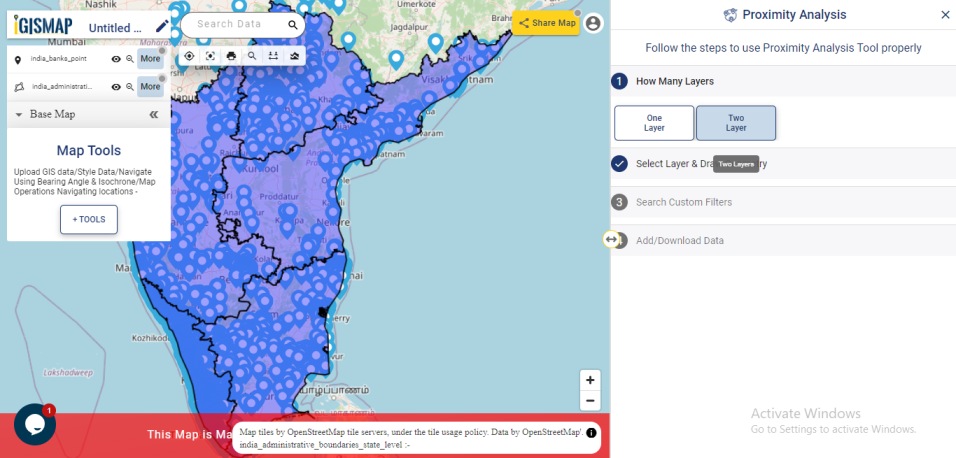956x458 pixels.
Task: Click the panel resize handle arrow icon
Action: click(x=611, y=240)
